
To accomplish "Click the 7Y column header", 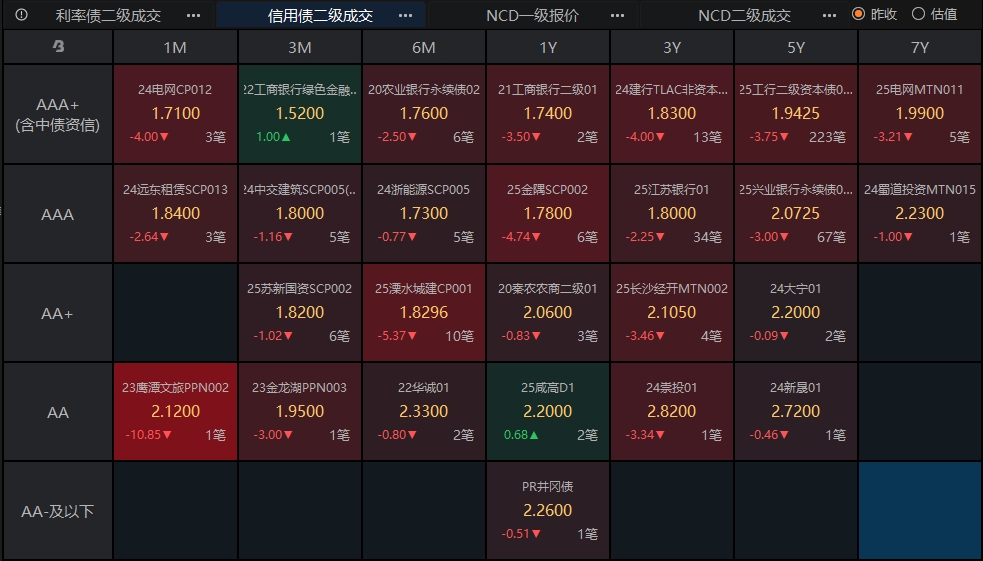I will [x=920, y=47].
